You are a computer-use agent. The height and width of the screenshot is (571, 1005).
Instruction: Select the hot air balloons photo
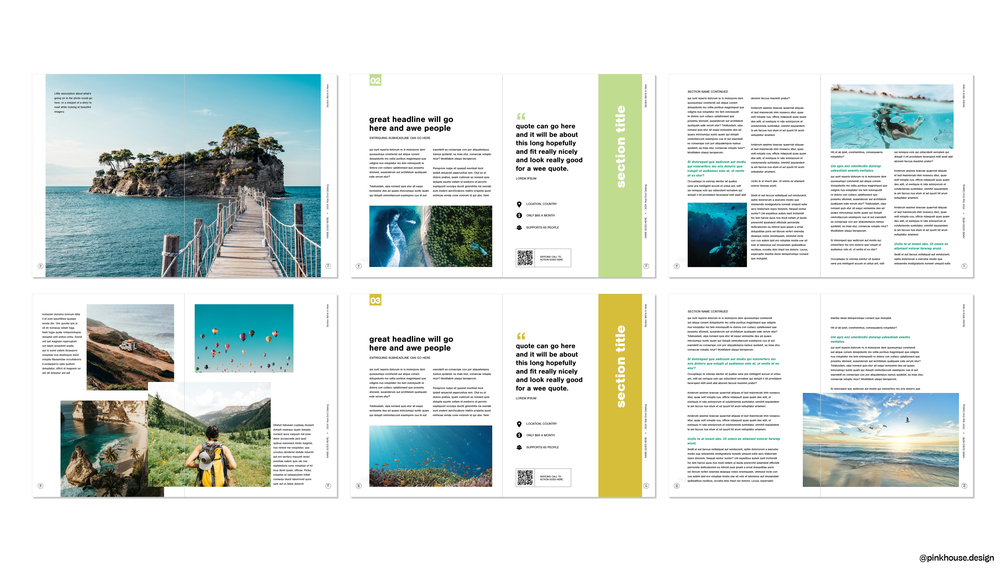[x=244, y=338]
